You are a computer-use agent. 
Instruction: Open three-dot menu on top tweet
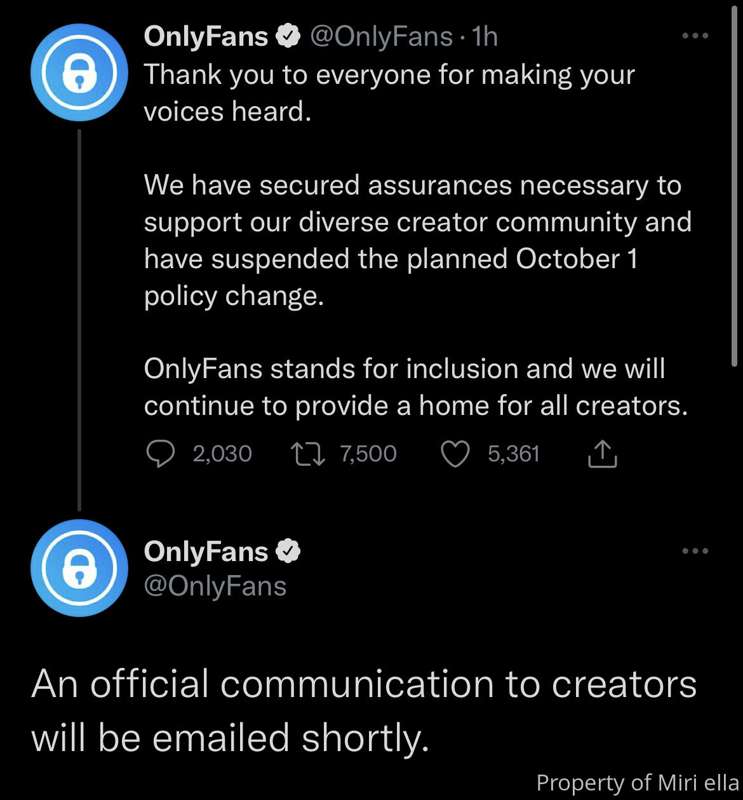[695, 36]
